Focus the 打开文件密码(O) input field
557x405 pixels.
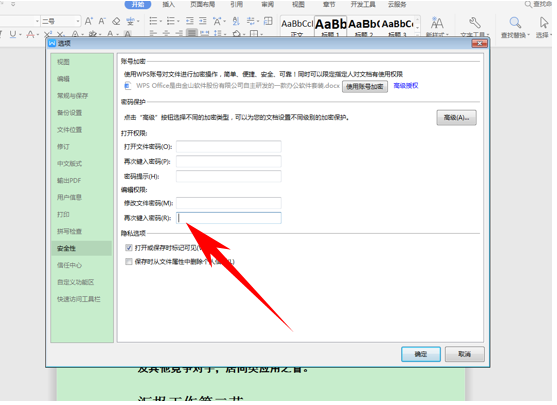pos(229,147)
